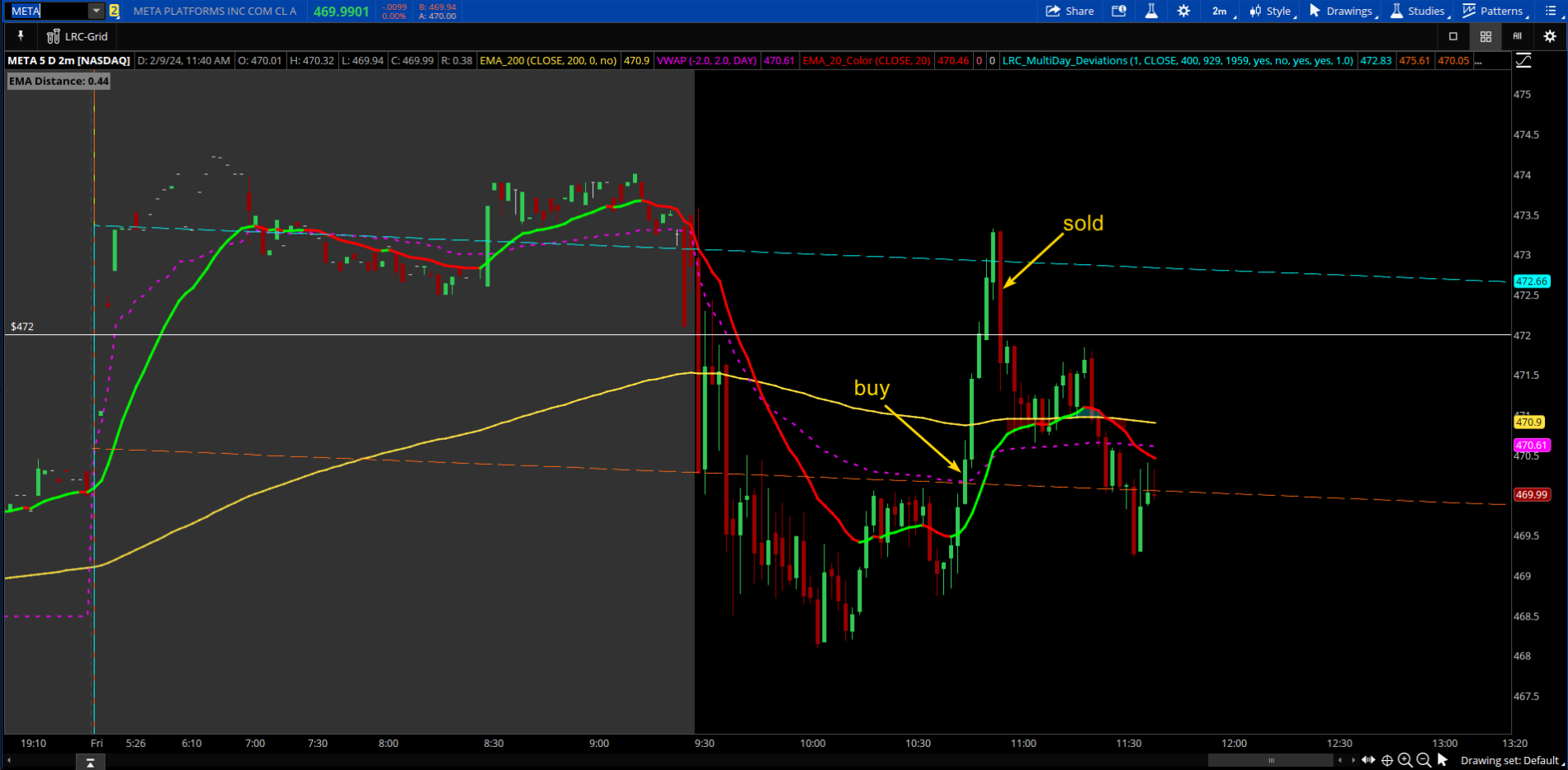Click the zoom in magnifier icon

1405,760
